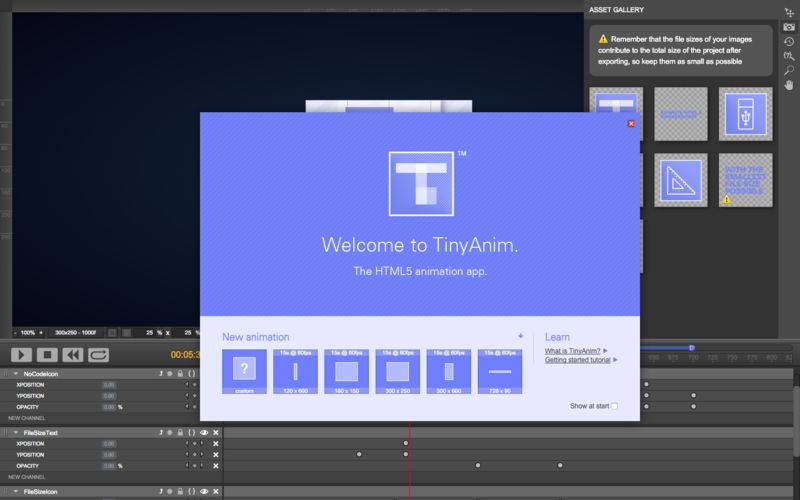The image size is (800, 500).
Task: Choose the custom new animation preset
Action: (x=244, y=371)
